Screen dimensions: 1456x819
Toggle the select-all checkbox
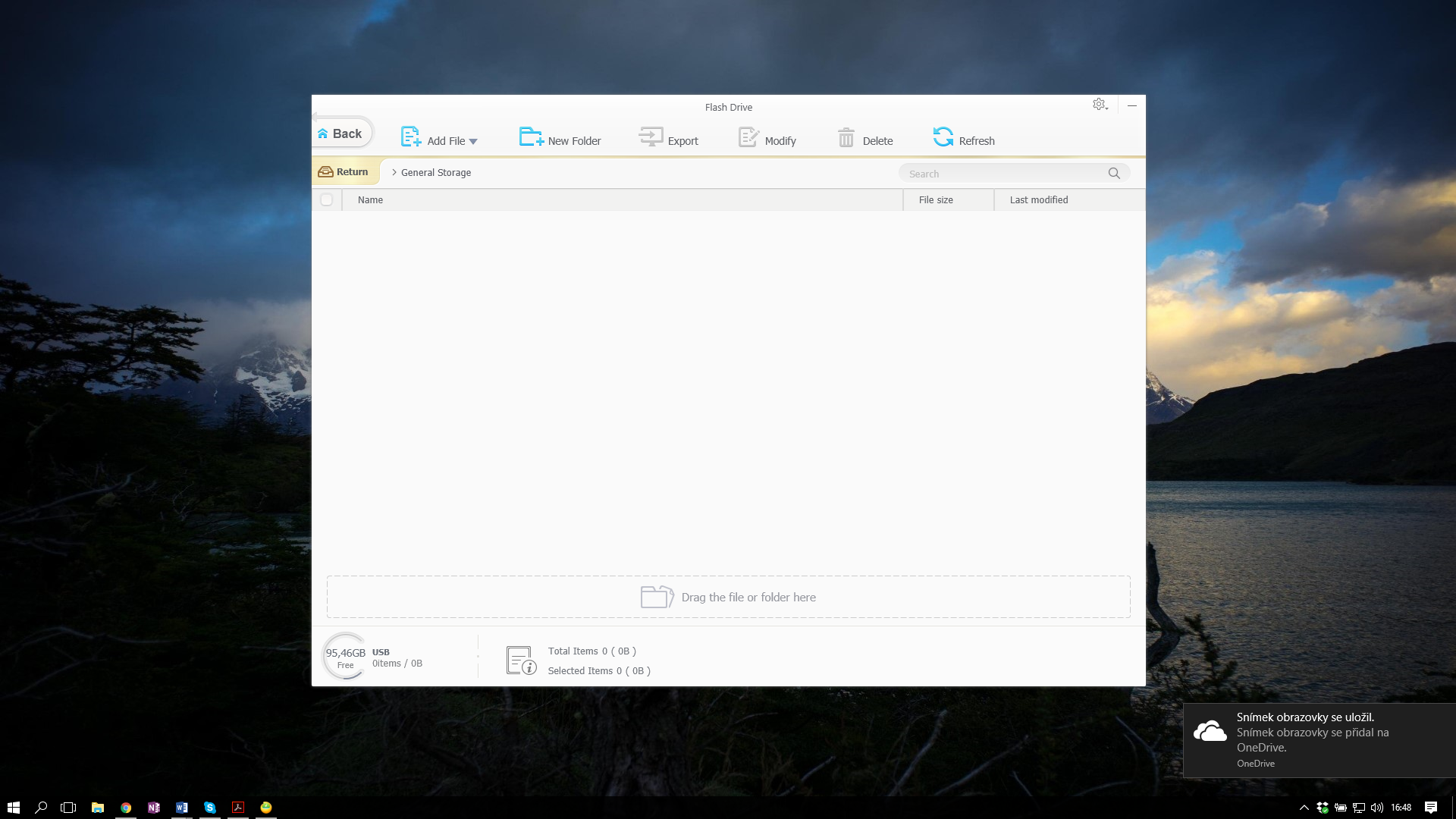[327, 200]
